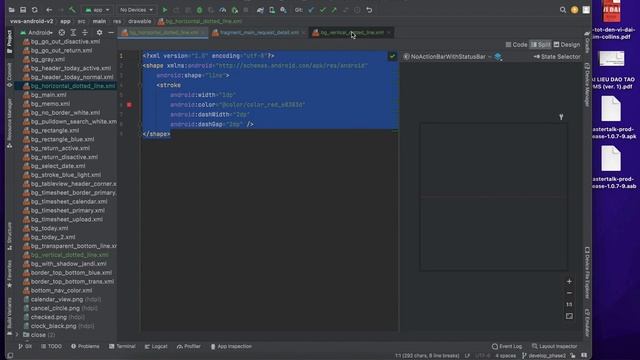This screenshot has height=360, width=640.
Task: Switch editor to Code view
Action: point(516,44)
